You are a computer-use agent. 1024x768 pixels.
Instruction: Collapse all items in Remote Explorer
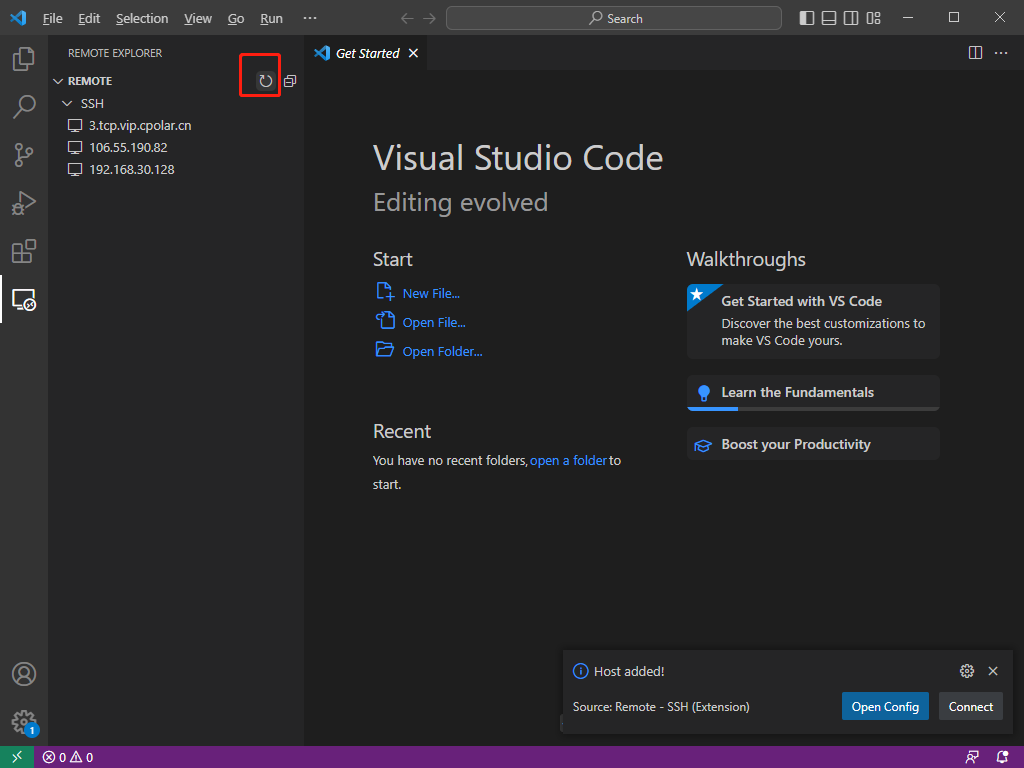coord(290,81)
